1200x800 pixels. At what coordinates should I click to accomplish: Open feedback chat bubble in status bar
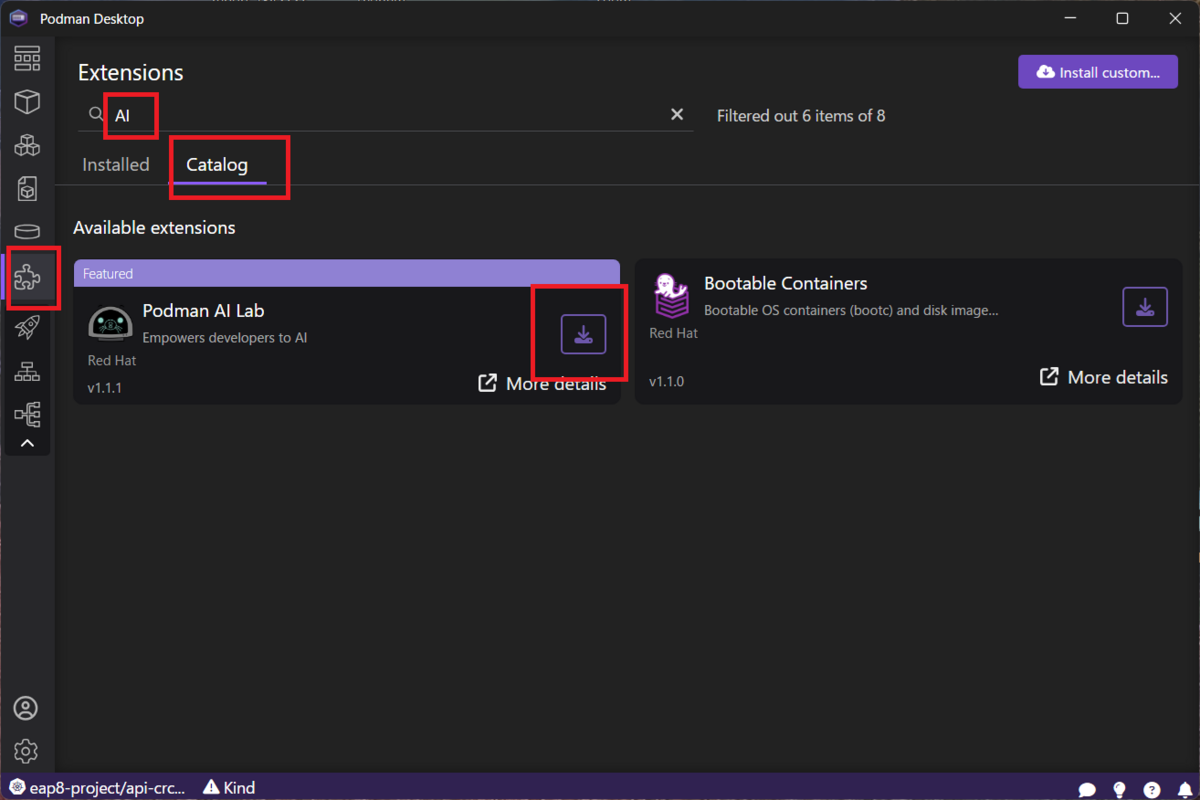pyautogui.click(x=1088, y=789)
